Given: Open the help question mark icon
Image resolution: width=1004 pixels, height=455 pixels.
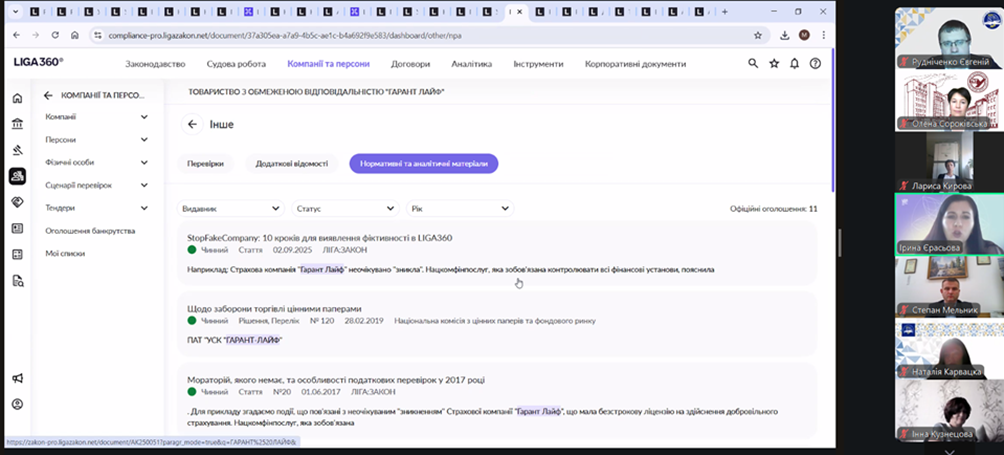Looking at the screenshot, I should (815, 63).
